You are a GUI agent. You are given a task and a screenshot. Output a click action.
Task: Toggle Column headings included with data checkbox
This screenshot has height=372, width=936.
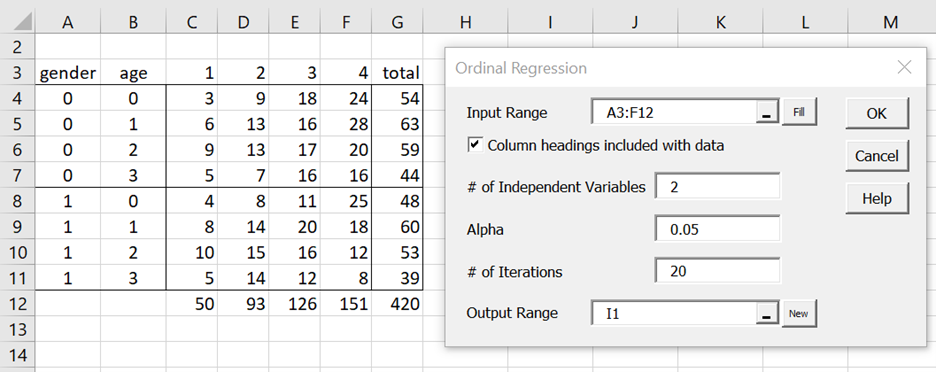(475, 145)
